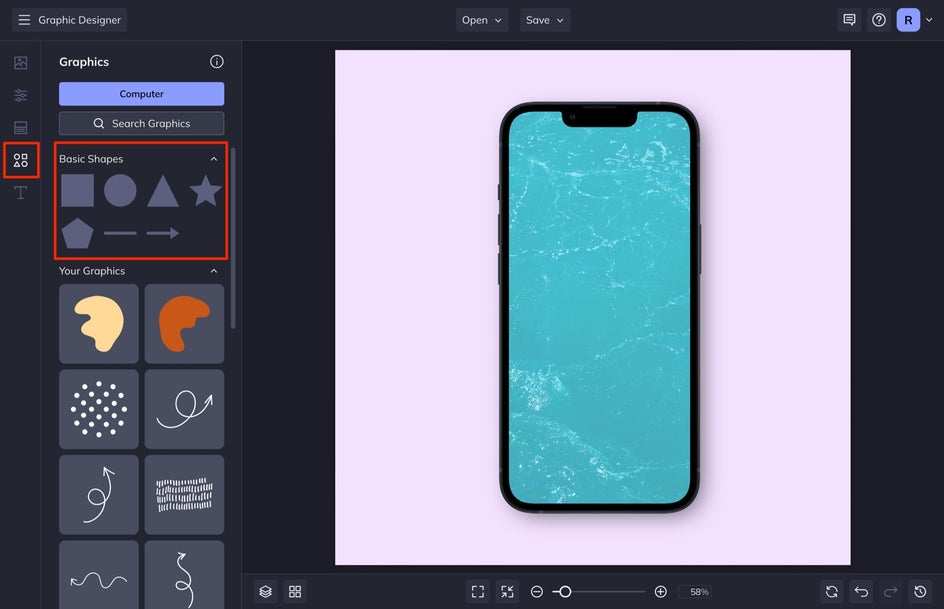Image resolution: width=944 pixels, height=609 pixels.
Task: Open the Image Manager sidebar icon
Action: tap(20, 63)
